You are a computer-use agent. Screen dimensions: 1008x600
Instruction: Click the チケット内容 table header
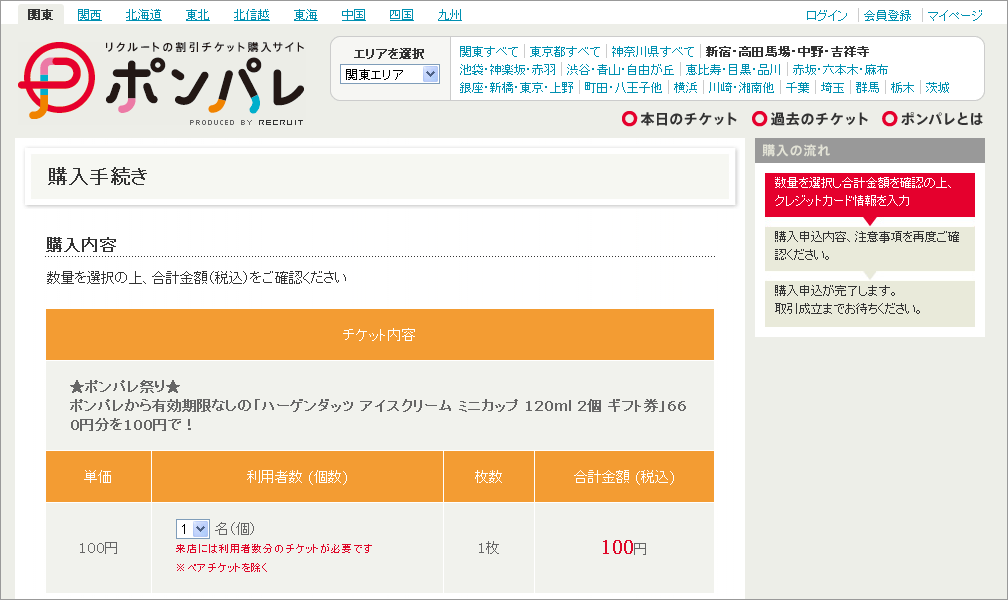tap(380, 334)
